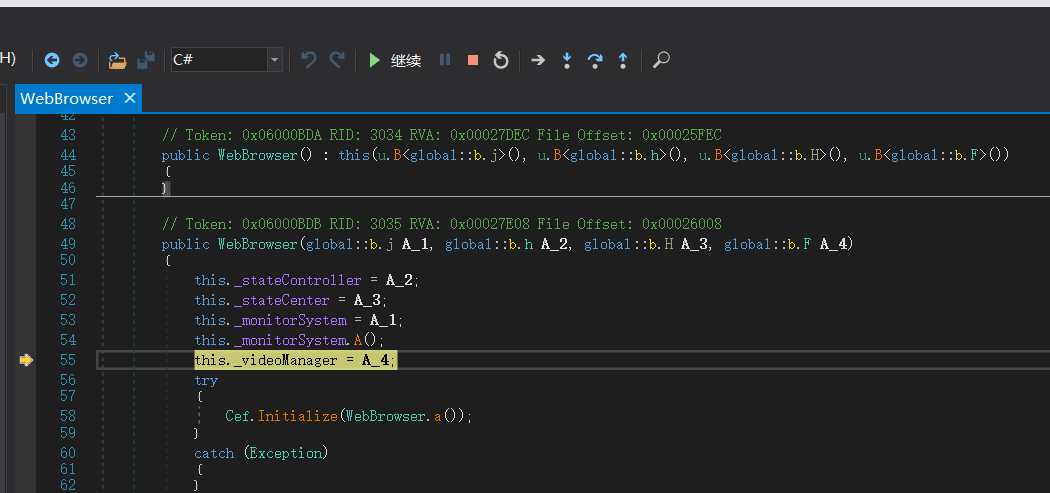Navigate forward with the grey forward arrow
This screenshot has height=493, width=1050.
[x=80, y=60]
